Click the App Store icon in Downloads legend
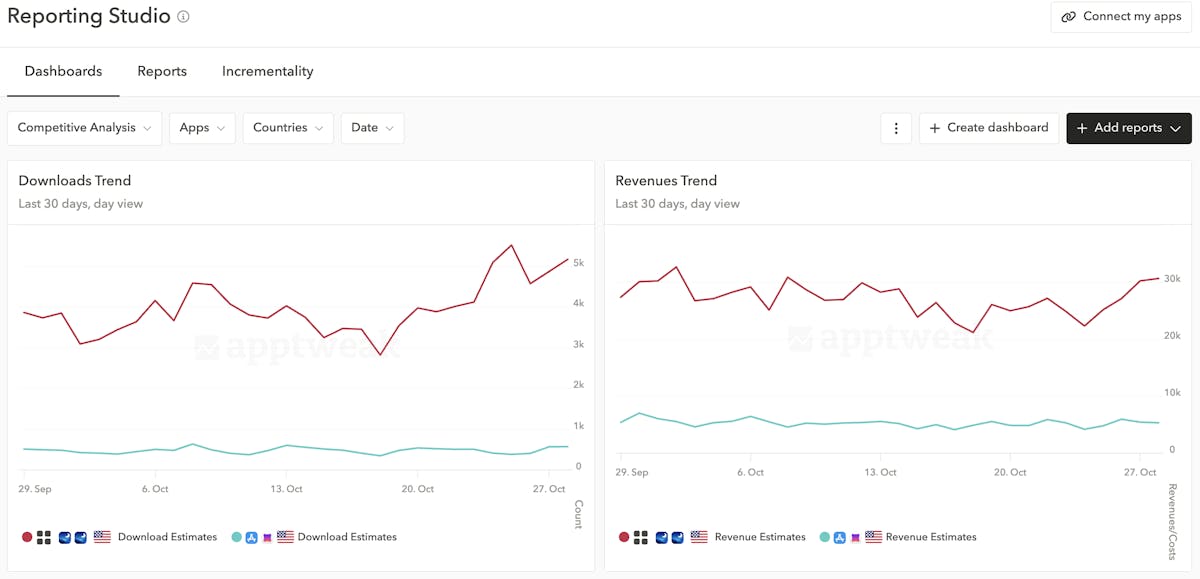Screen dimensions: 1200x579 click(x=252, y=537)
